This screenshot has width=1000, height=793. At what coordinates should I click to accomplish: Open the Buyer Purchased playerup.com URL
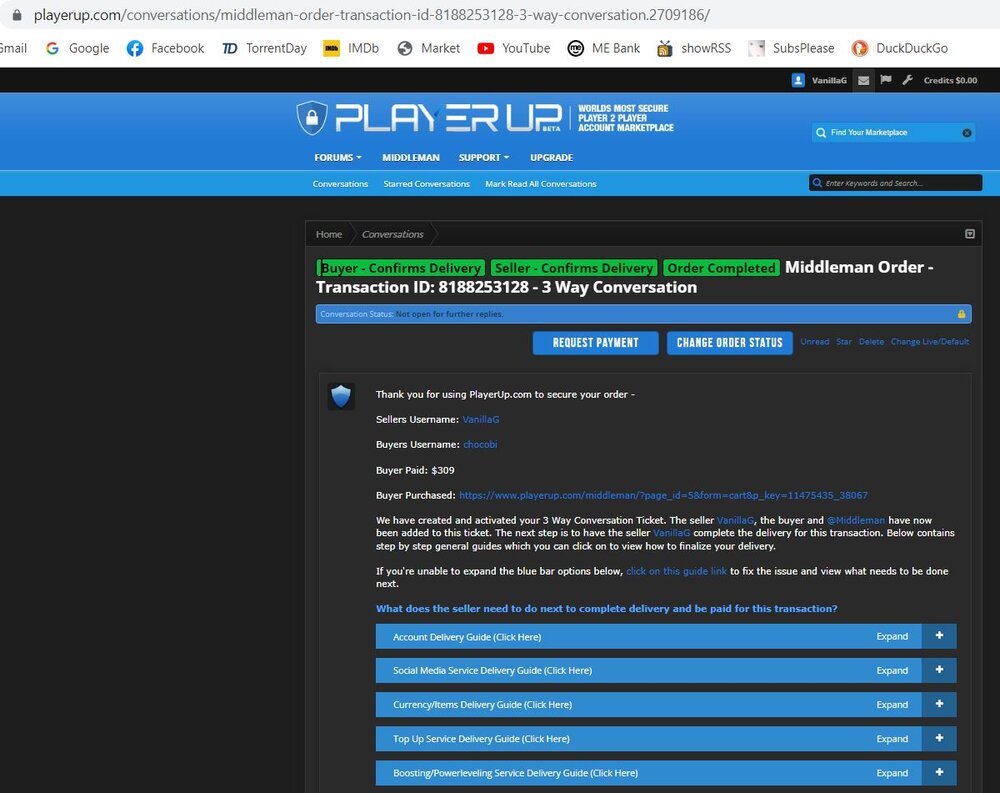[663, 495]
